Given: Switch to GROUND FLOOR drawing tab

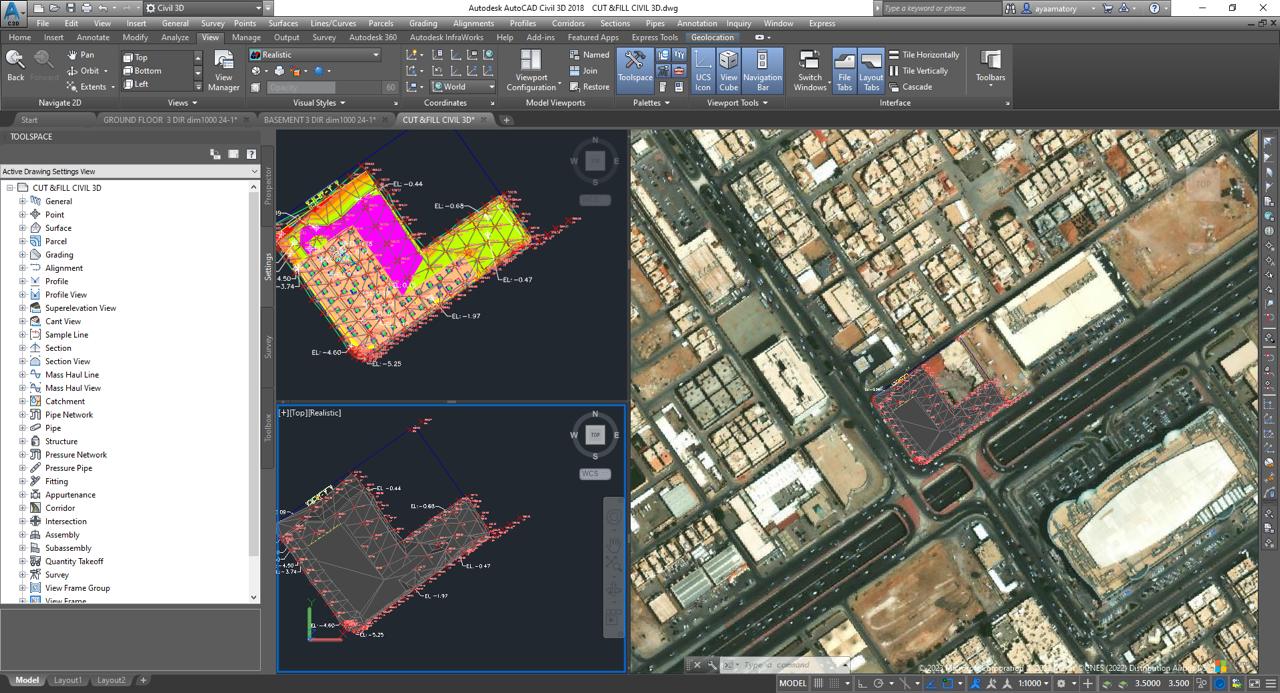Looking at the screenshot, I should (x=169, y=120).
